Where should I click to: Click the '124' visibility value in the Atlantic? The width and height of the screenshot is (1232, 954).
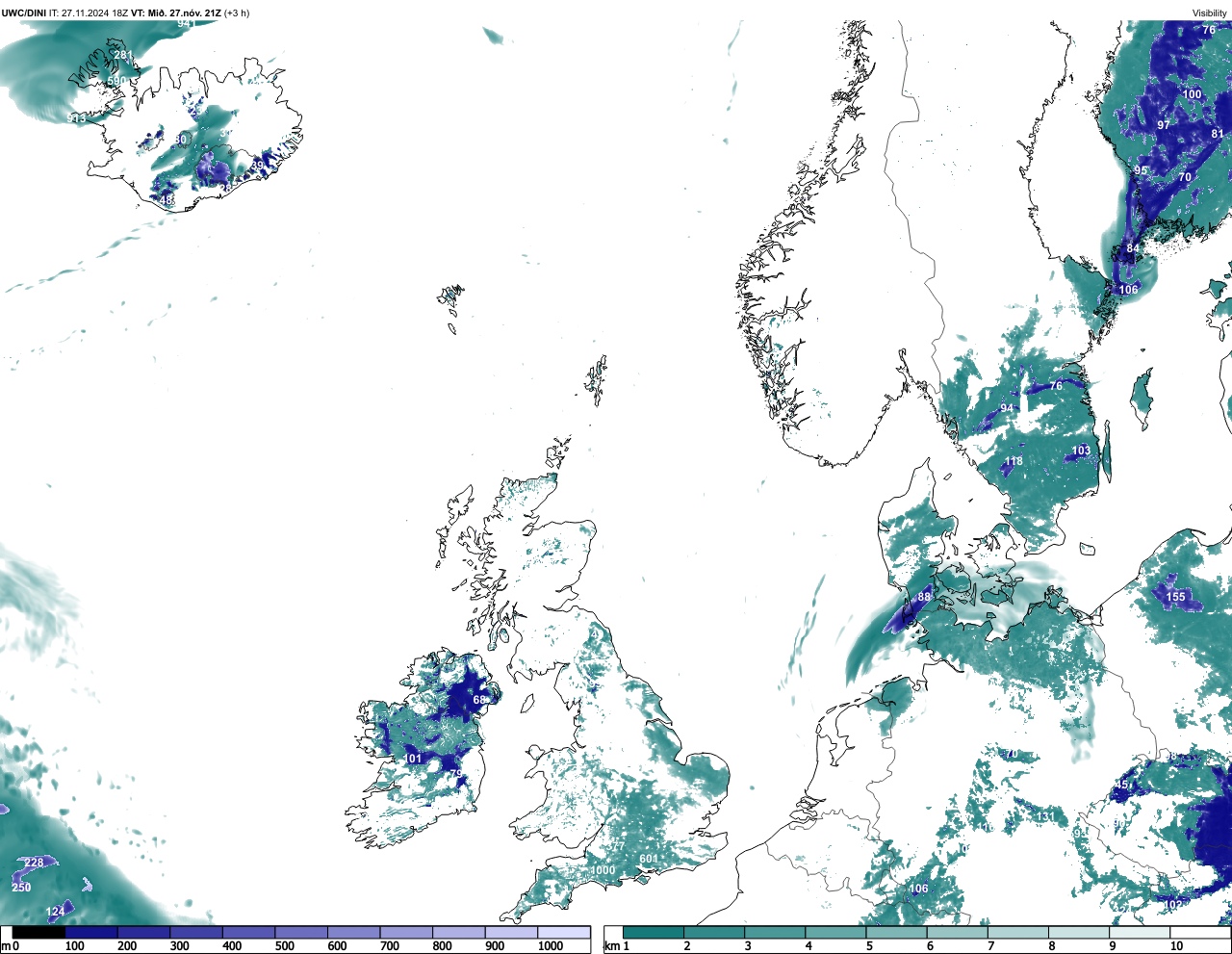pos(56,911)
